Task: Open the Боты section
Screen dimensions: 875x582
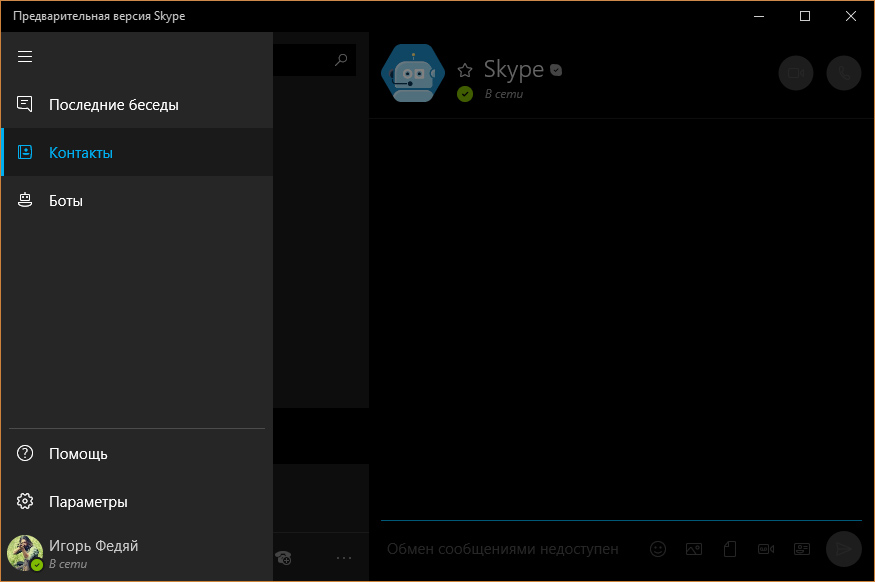Action: [x=66, y=201]
